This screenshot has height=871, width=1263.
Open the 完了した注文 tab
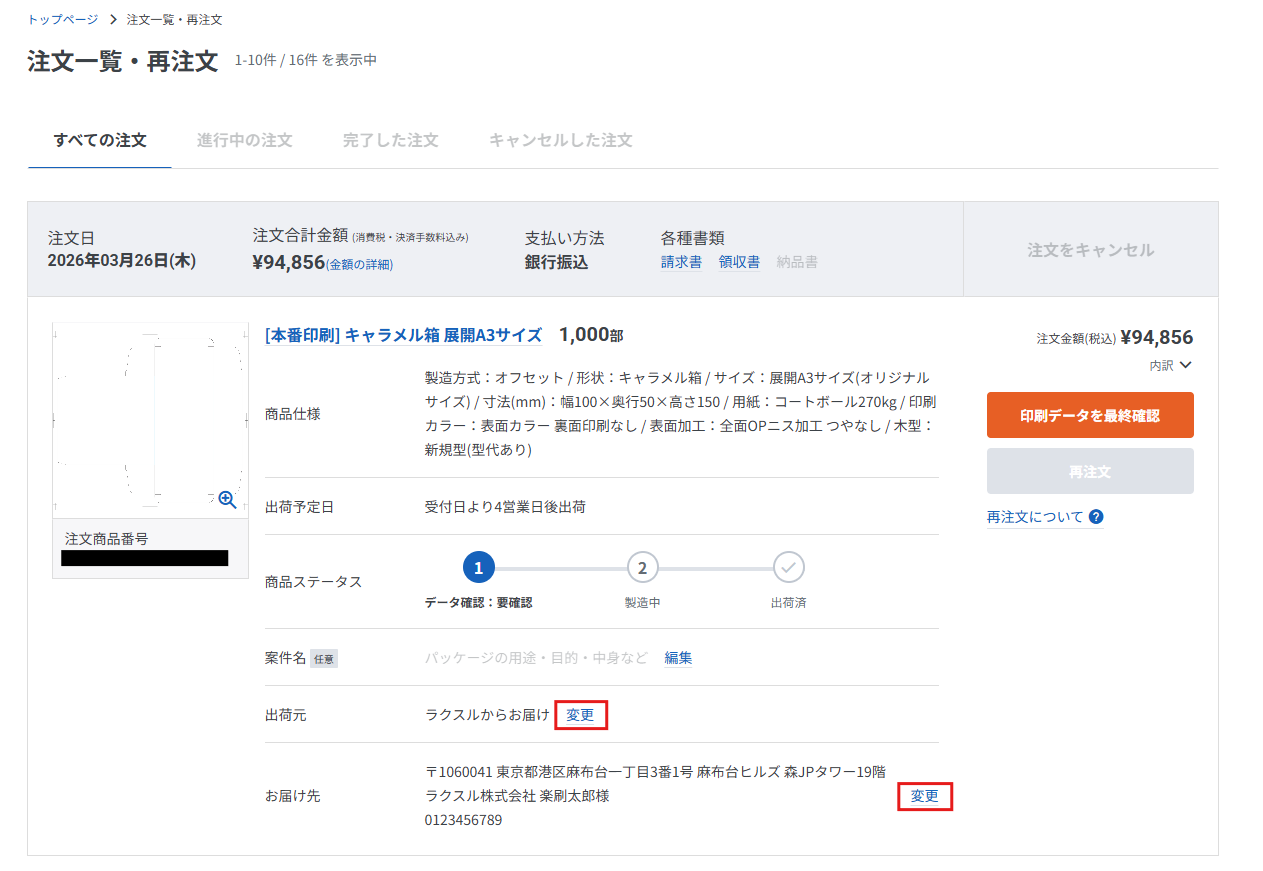(x=391, y=140)
